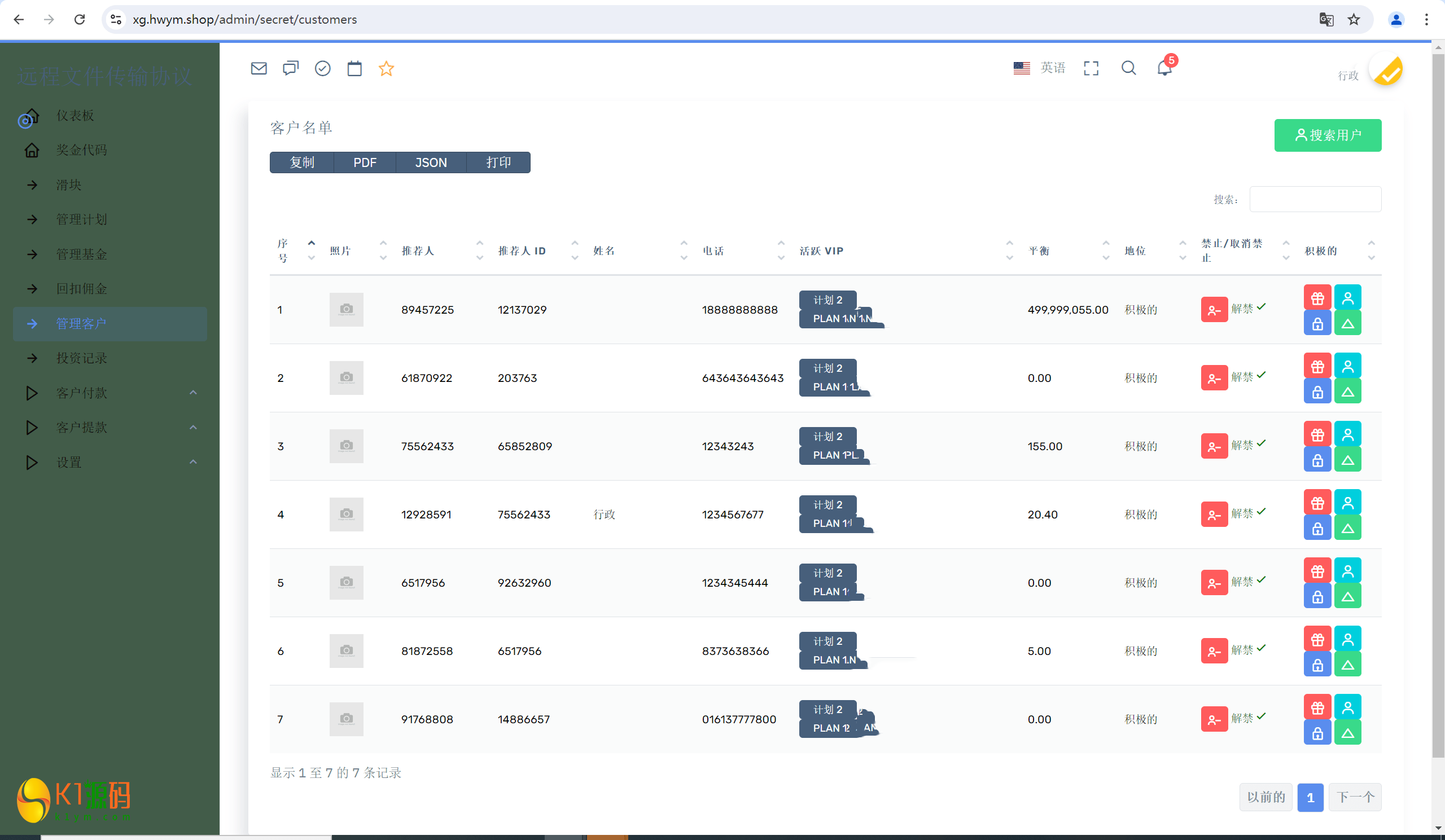Sort table by 推荐人 ID column
Viewport: 1445px width, 840px height.
[538, 250]
